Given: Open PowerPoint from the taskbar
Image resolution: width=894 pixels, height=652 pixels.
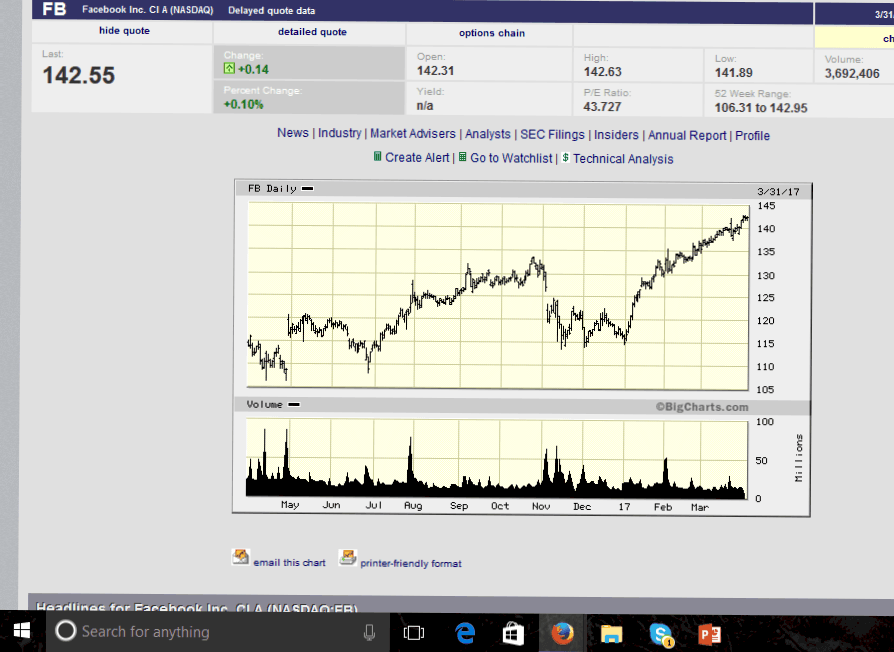Looking at the screenshot, I should pyautogui.click(x=709, y=634).
